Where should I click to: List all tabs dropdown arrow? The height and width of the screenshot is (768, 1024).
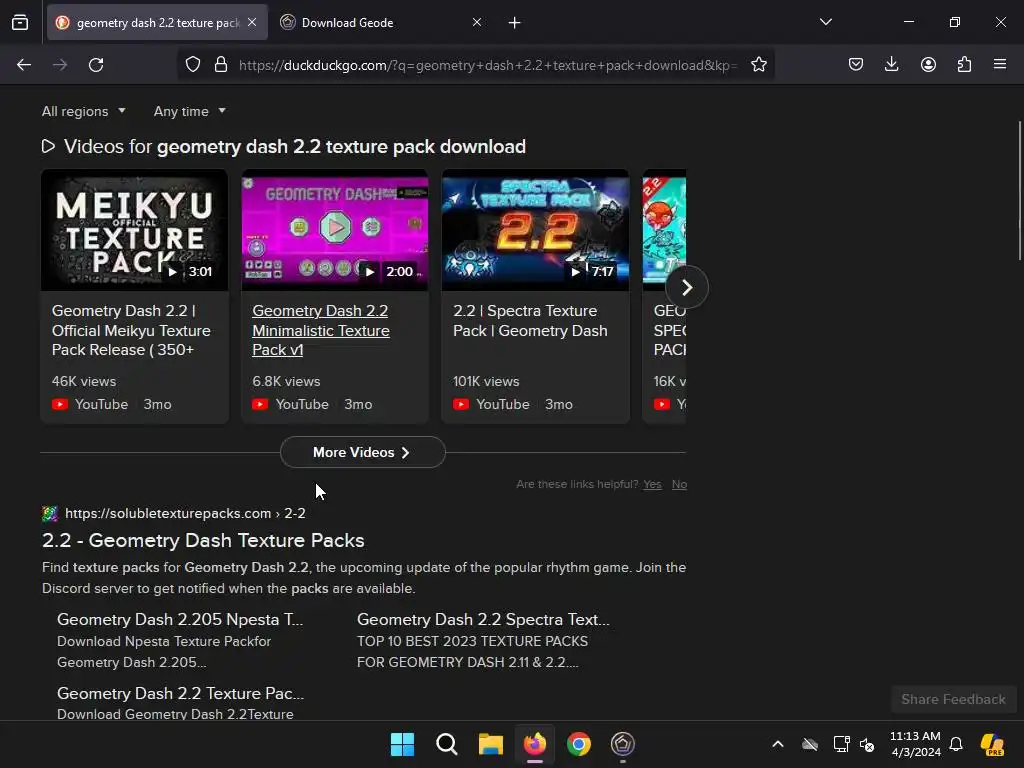(825, 22)
